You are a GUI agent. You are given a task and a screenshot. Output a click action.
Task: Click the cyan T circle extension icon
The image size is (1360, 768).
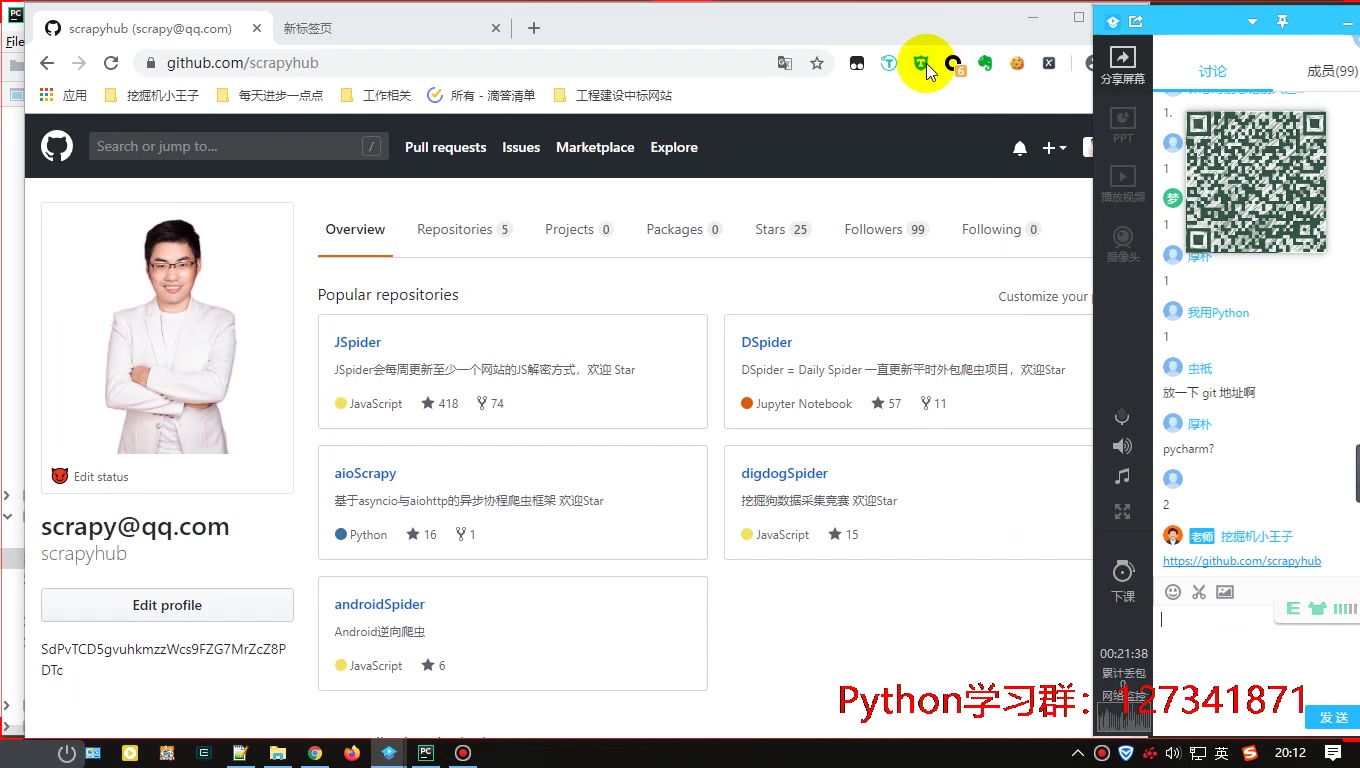click(889, 63)
